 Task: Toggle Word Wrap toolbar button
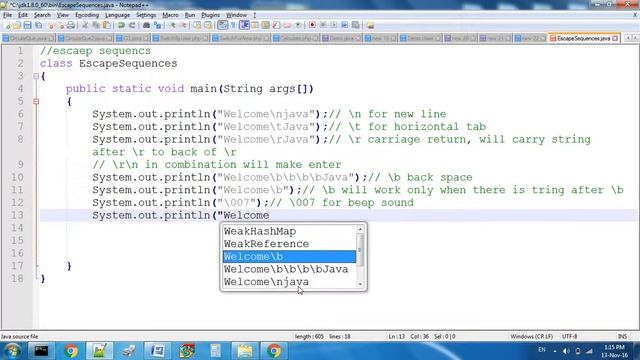click(222, 25)
